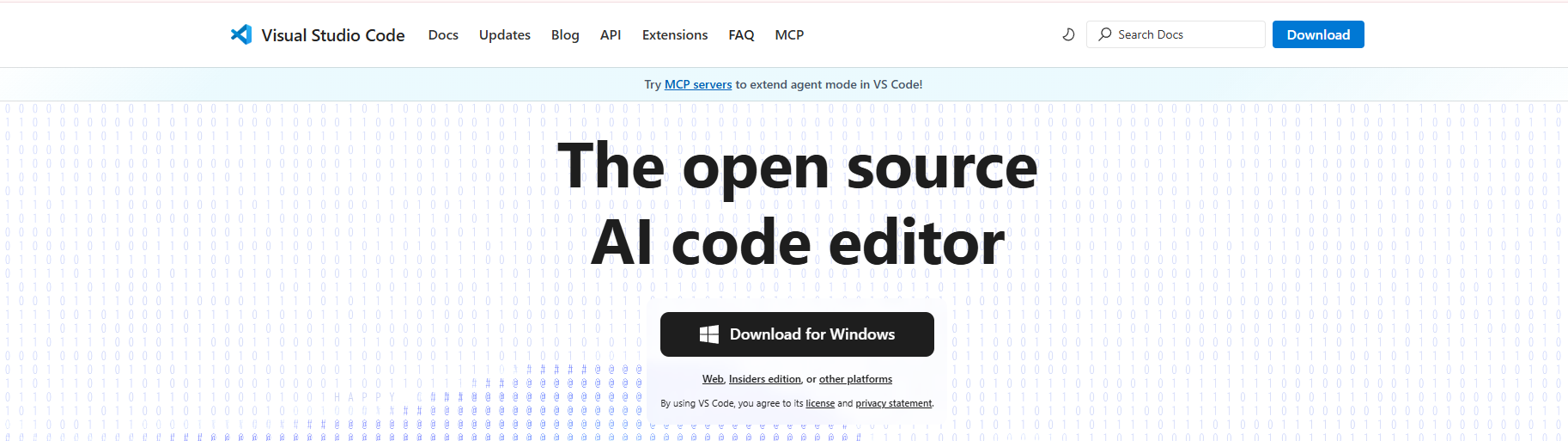Screen dimensions: 1568x441
Task: View other platforms download options
Action: pyautogui.click(x=855, y=379)
